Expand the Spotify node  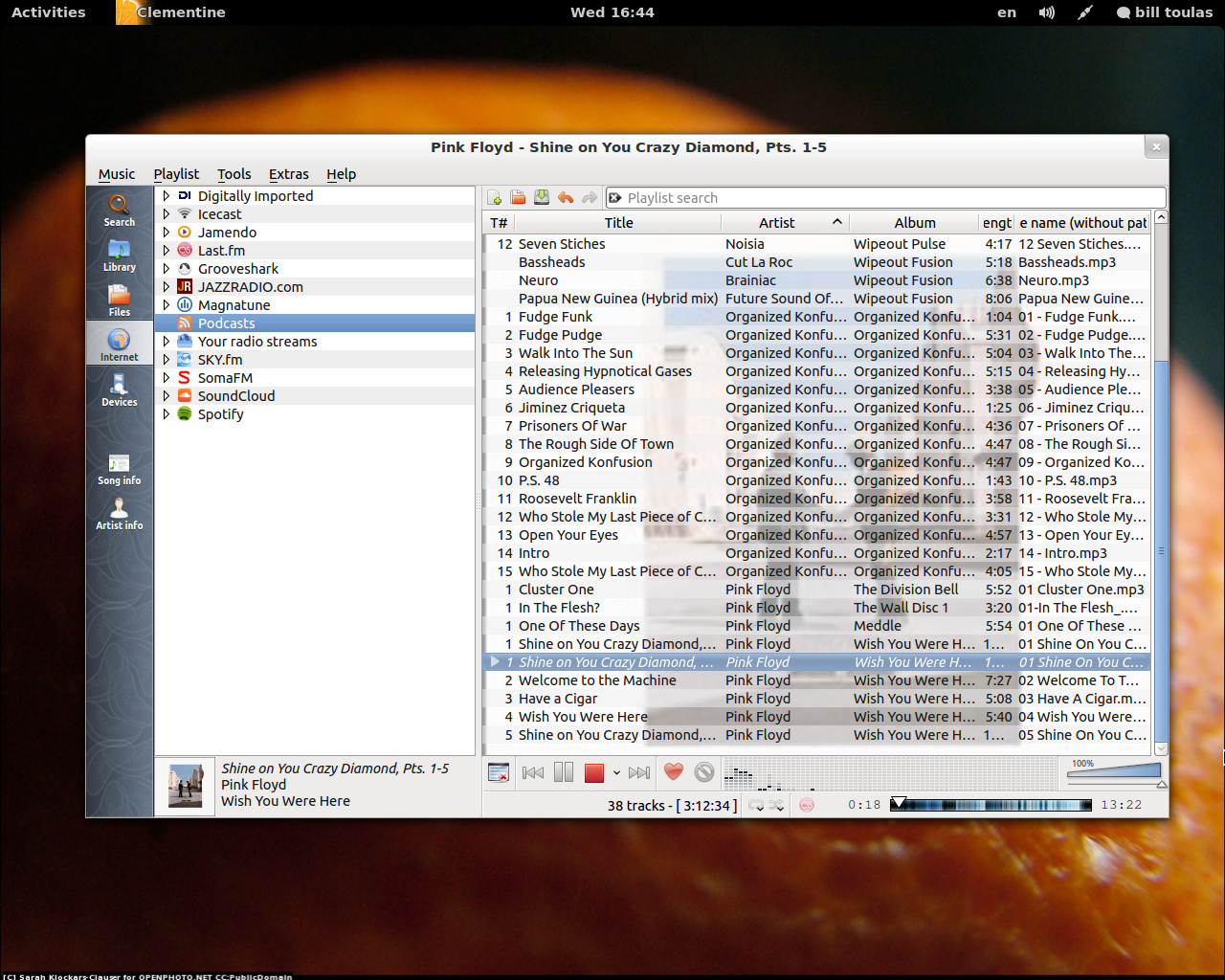click(167, 413)
